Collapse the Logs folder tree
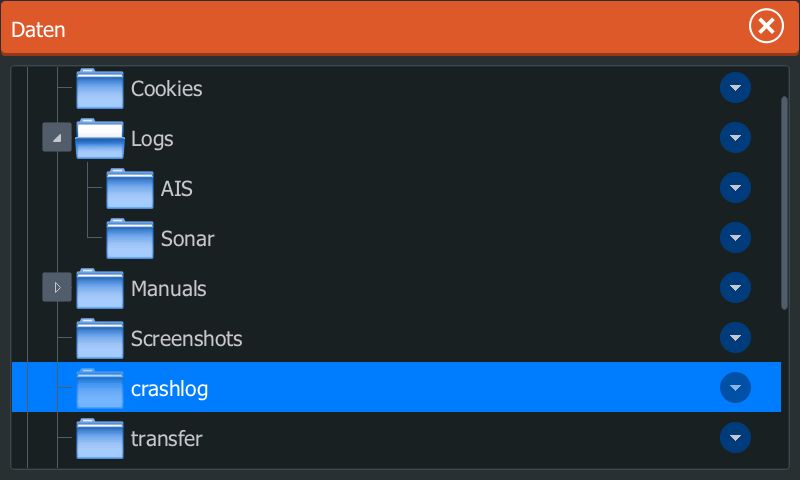The image size is (800, 480). coord(56,138)
